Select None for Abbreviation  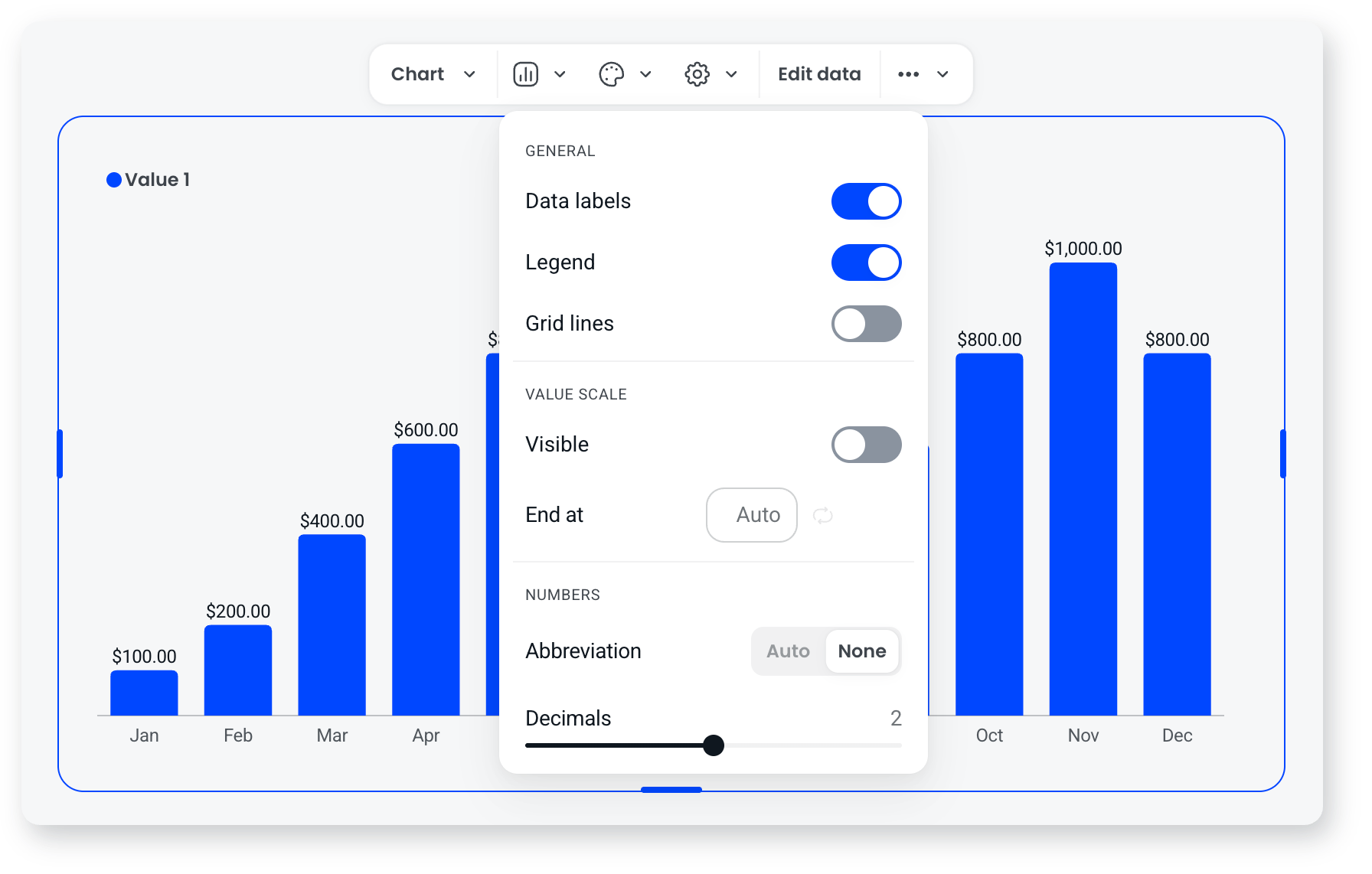862,651
